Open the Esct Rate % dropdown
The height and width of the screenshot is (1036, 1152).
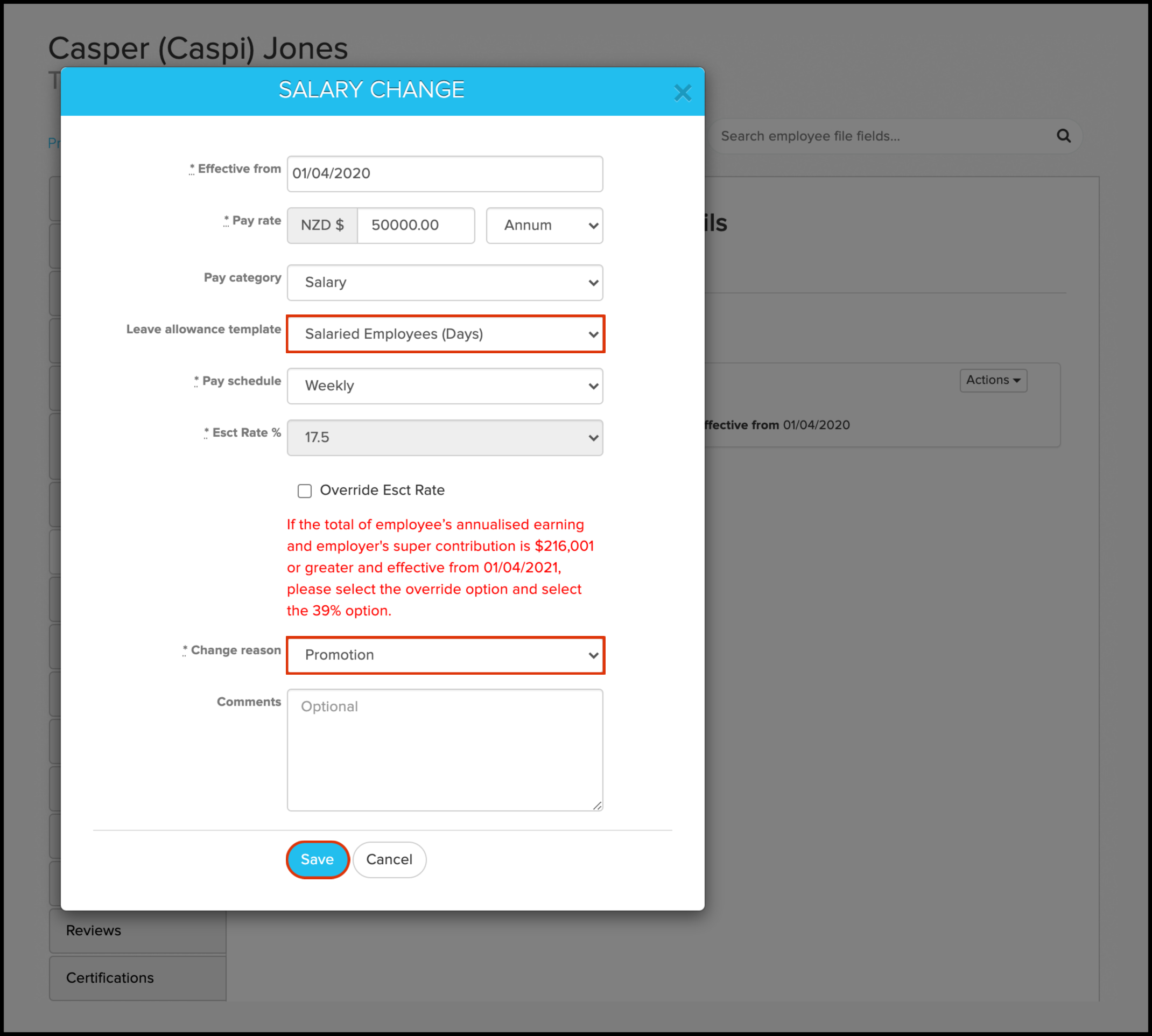click(445, 438)
